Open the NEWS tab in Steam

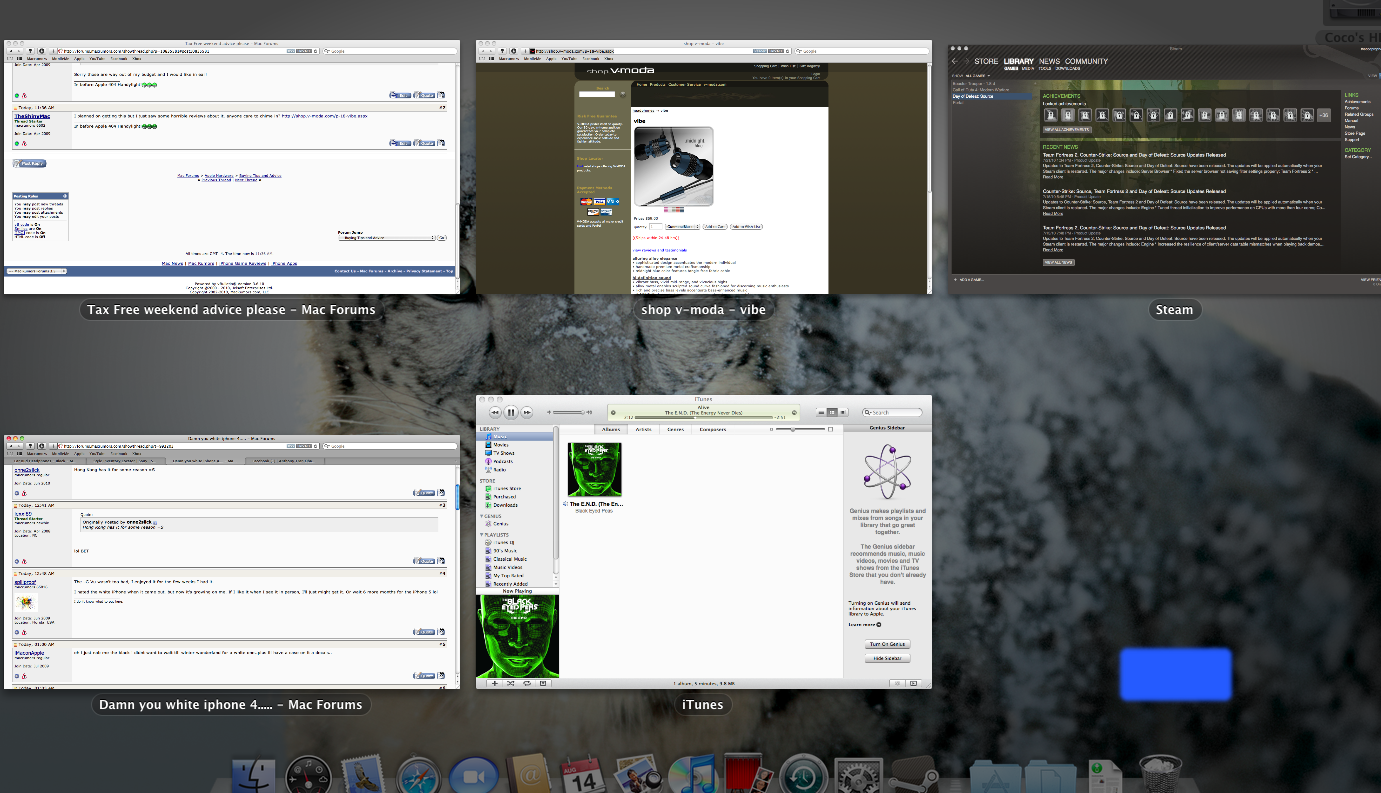click(1050, 61)
